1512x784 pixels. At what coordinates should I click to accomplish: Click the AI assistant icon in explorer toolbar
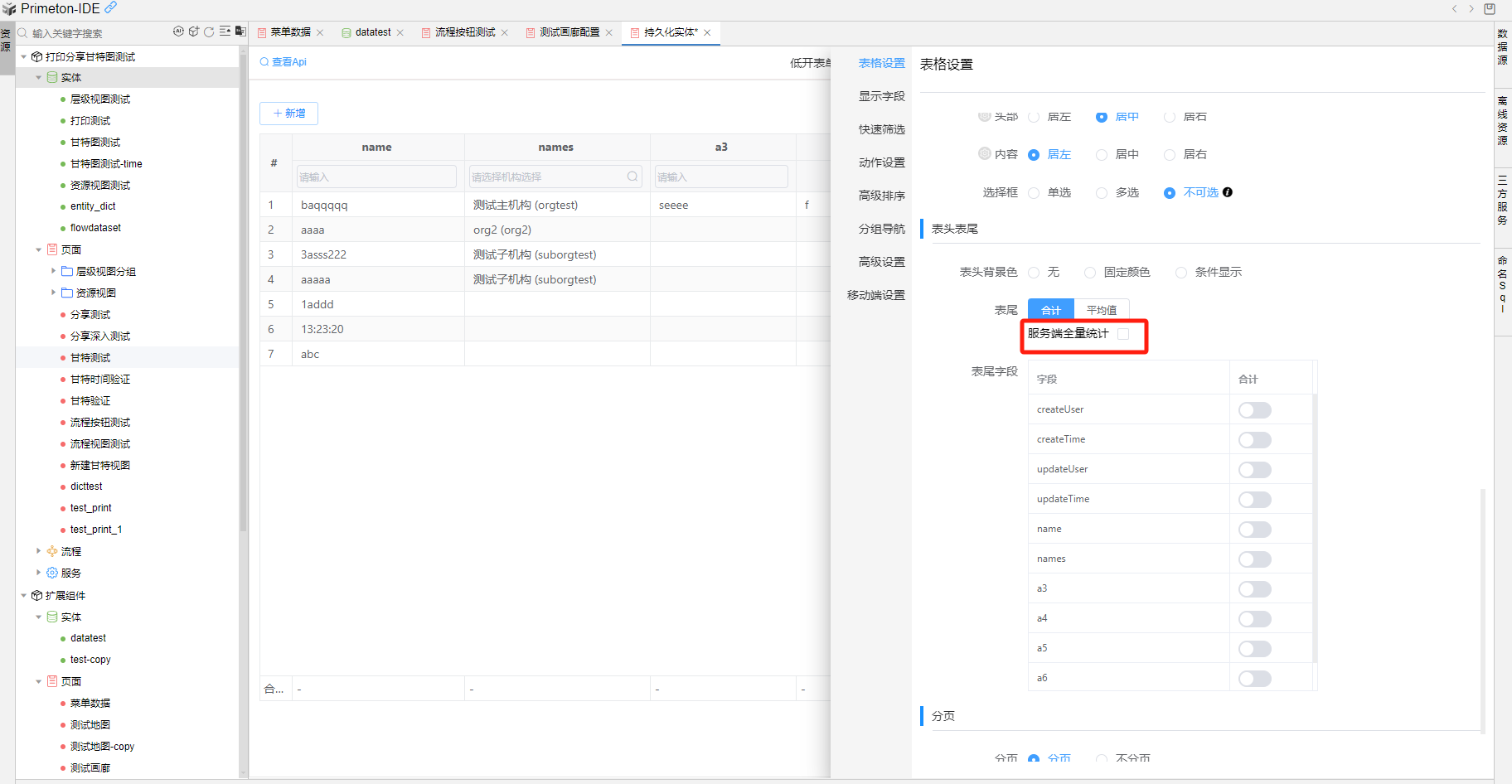(x=178, y=31)
